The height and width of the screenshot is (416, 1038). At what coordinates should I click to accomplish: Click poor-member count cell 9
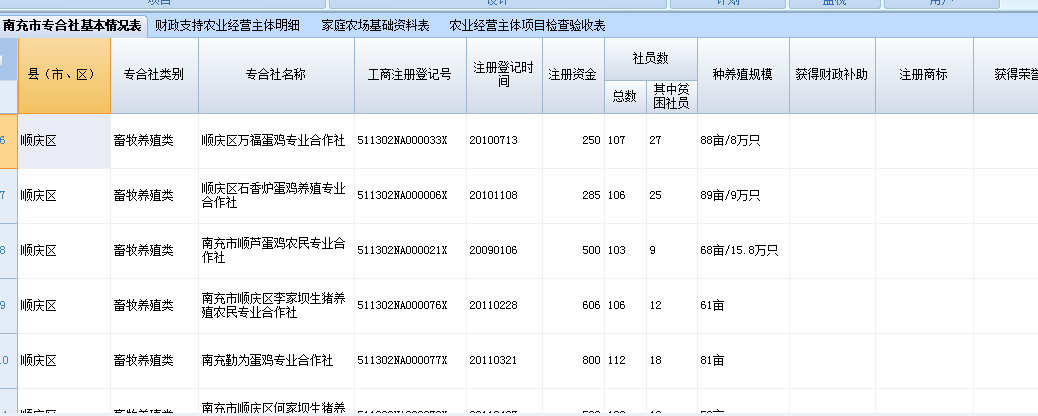click(672, 250)
